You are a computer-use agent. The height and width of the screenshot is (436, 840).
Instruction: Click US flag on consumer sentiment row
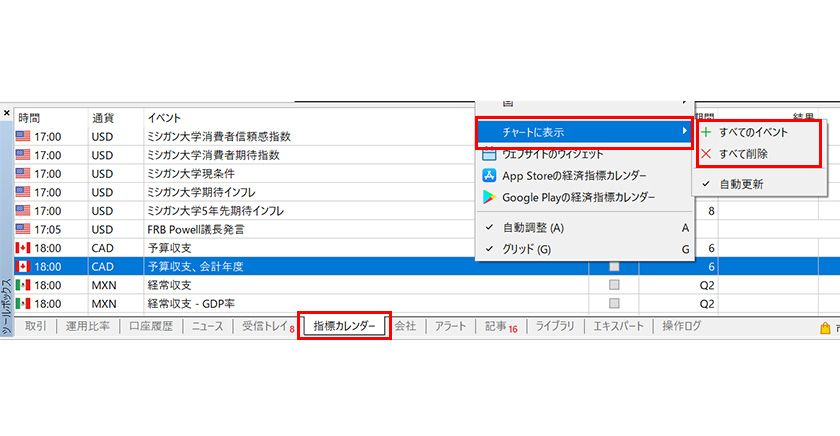coord(22,136)
